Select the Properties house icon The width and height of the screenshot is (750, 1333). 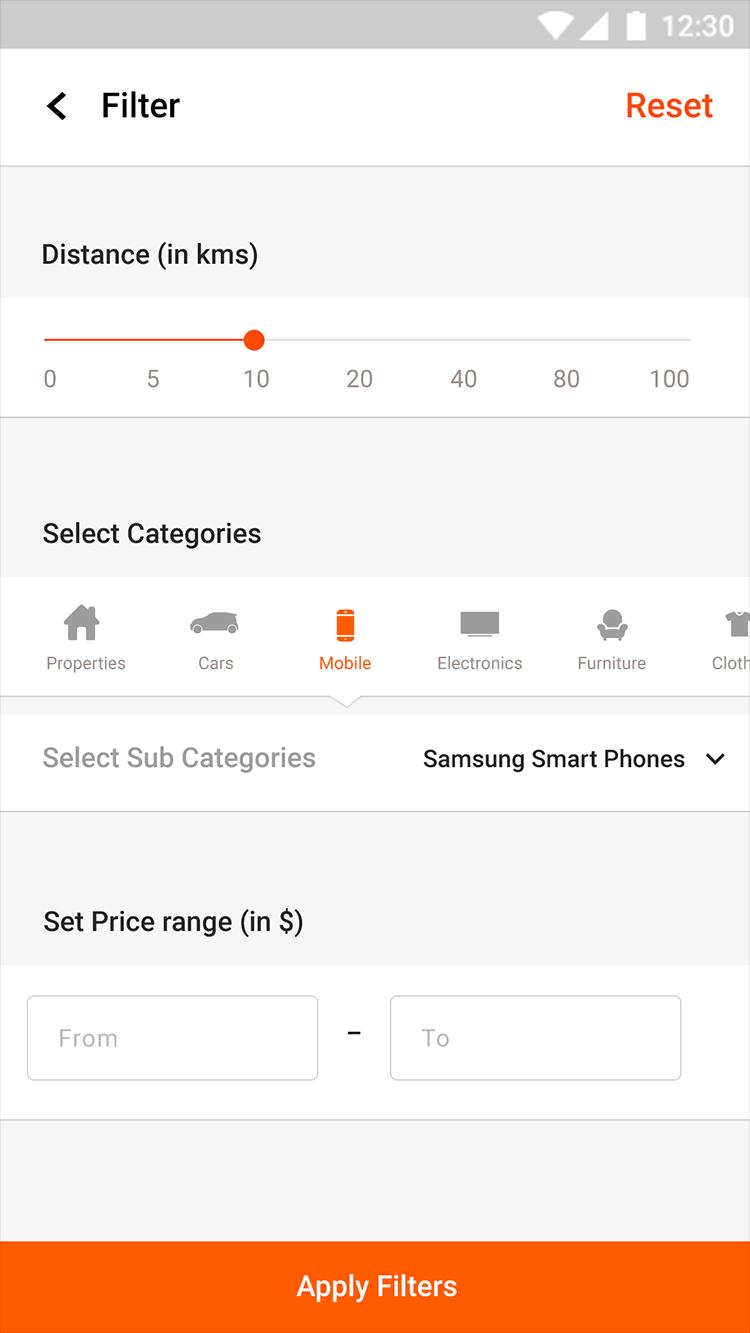click(x=82, y=624)
